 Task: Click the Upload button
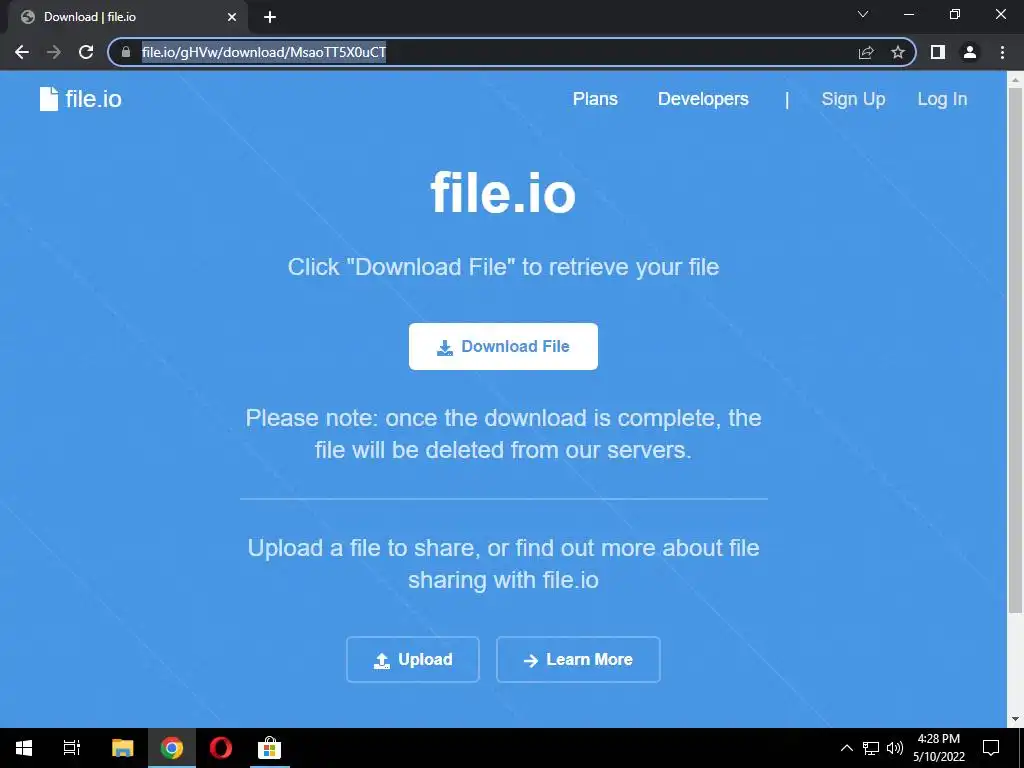(x=413, y=660)
